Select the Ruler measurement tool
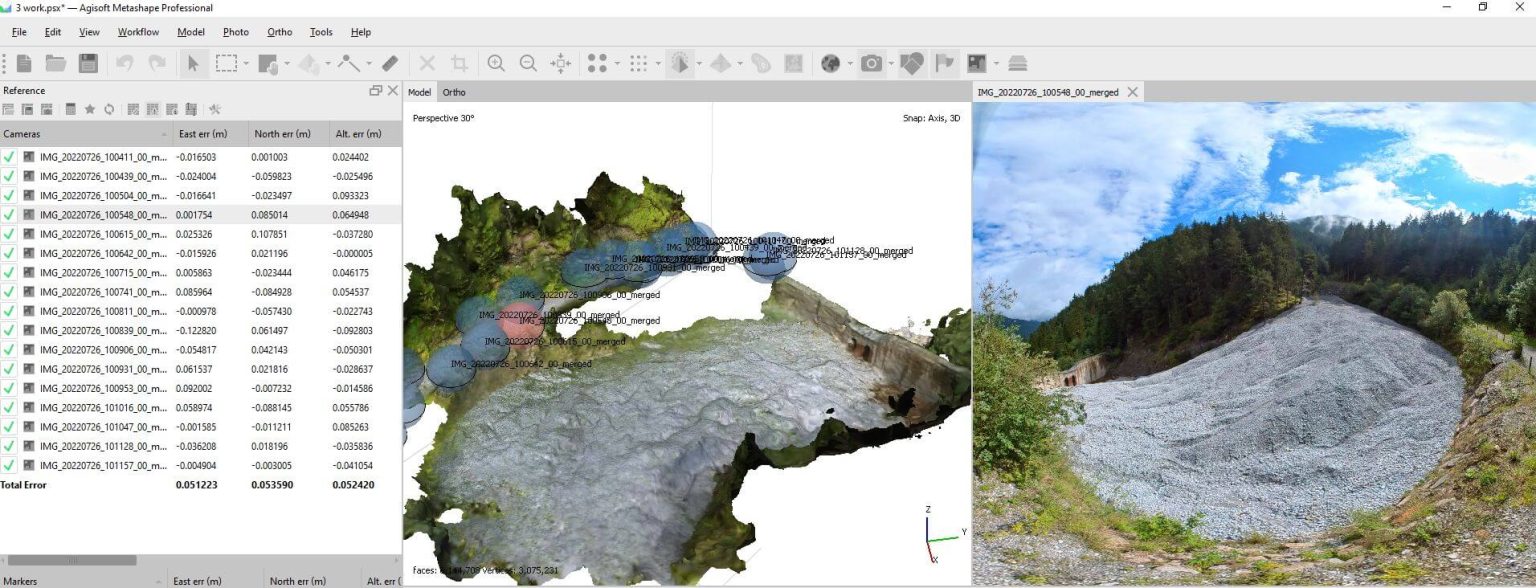1536x588 pixels. pos(390,63)
